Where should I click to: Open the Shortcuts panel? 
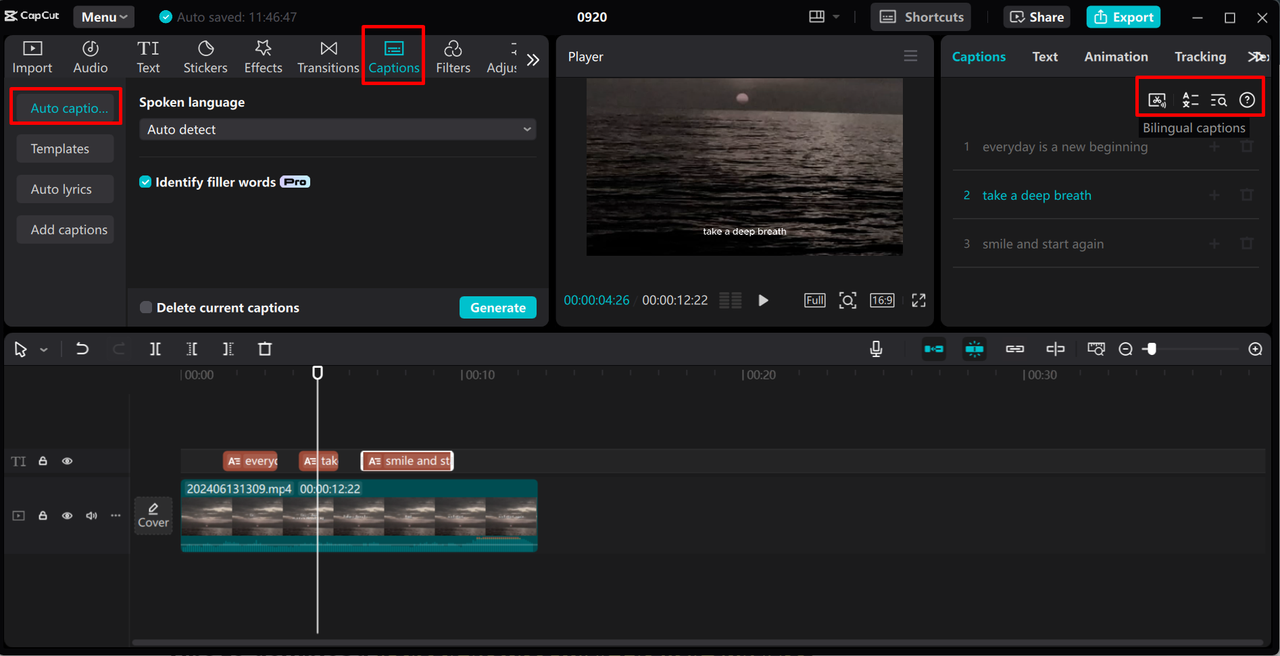[x=922, y=17]
